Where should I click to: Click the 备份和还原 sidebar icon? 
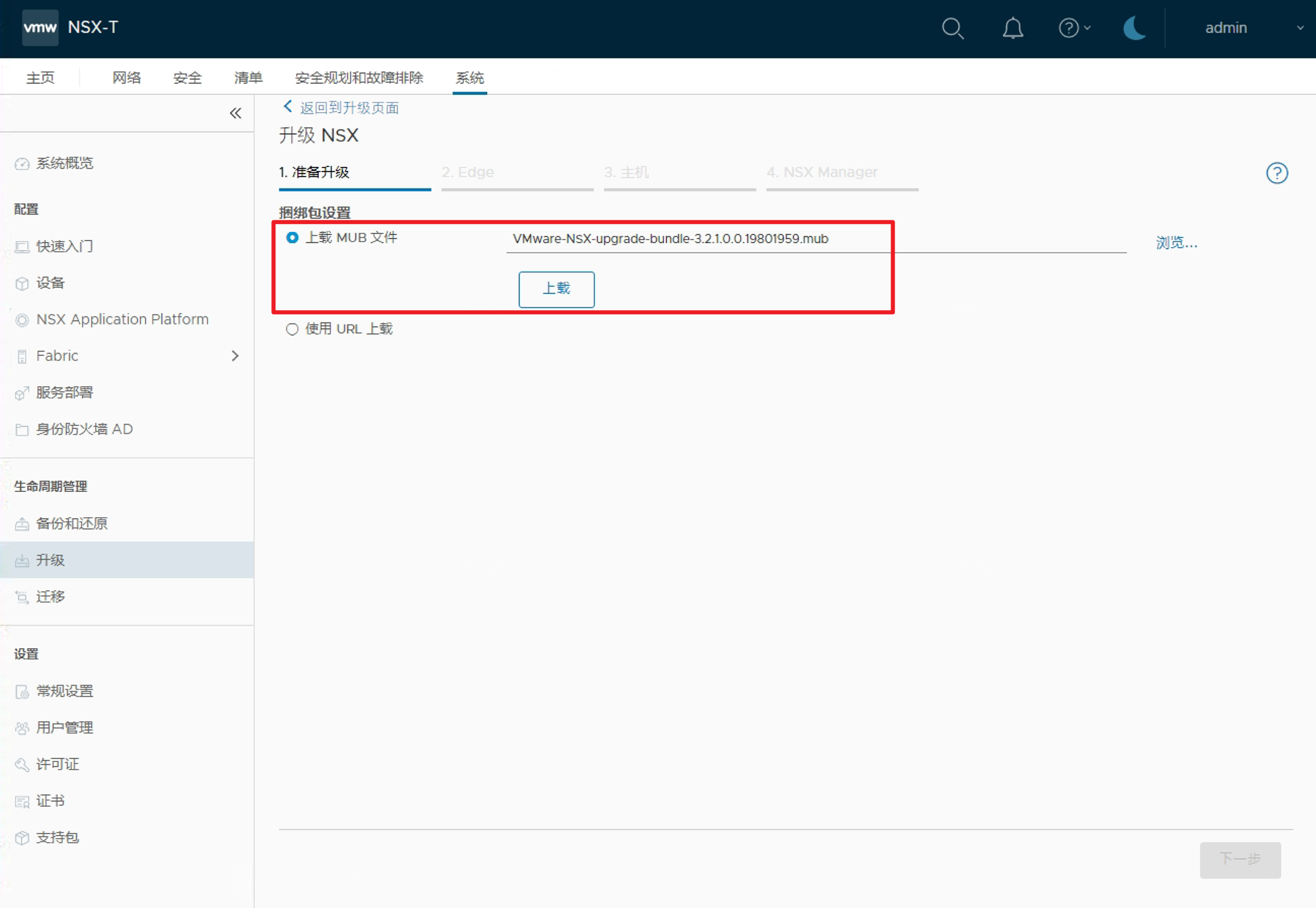point(22,524)
